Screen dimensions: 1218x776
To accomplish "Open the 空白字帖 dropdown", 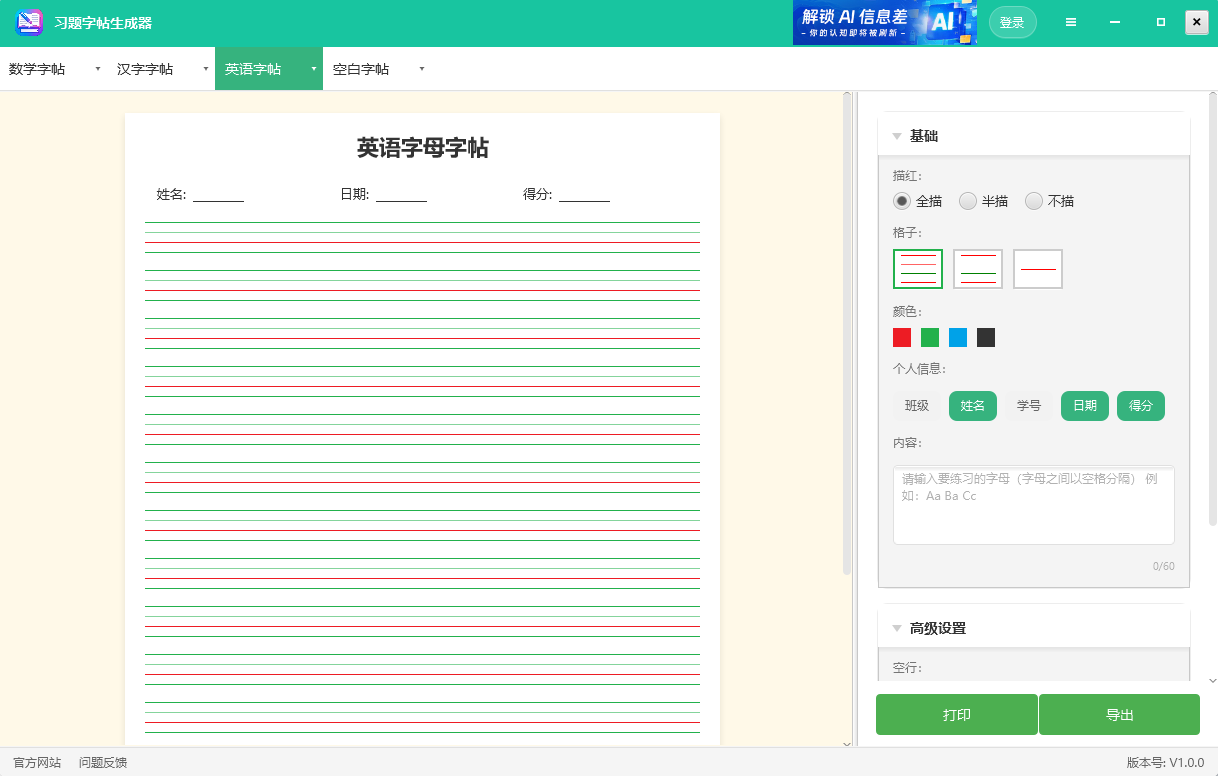I will coord(421,68).
